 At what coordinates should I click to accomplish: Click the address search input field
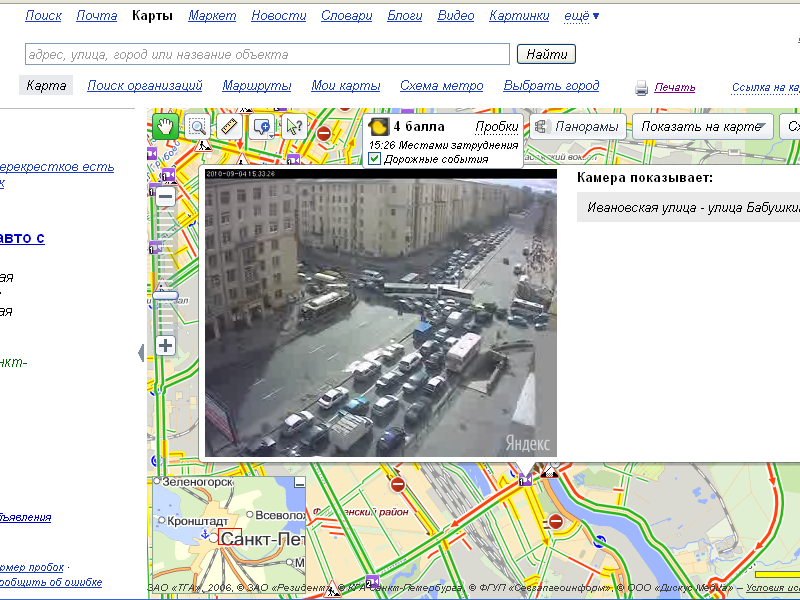pos(267,54)
